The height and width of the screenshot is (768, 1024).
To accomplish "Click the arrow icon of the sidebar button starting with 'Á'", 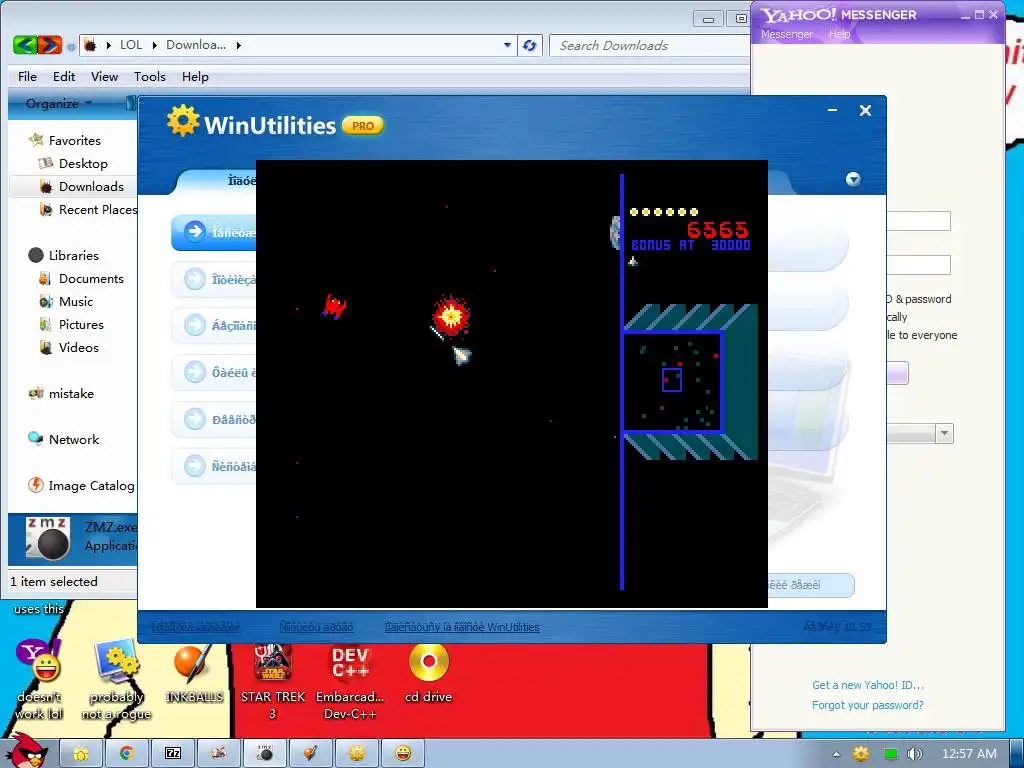I will 195,325.
